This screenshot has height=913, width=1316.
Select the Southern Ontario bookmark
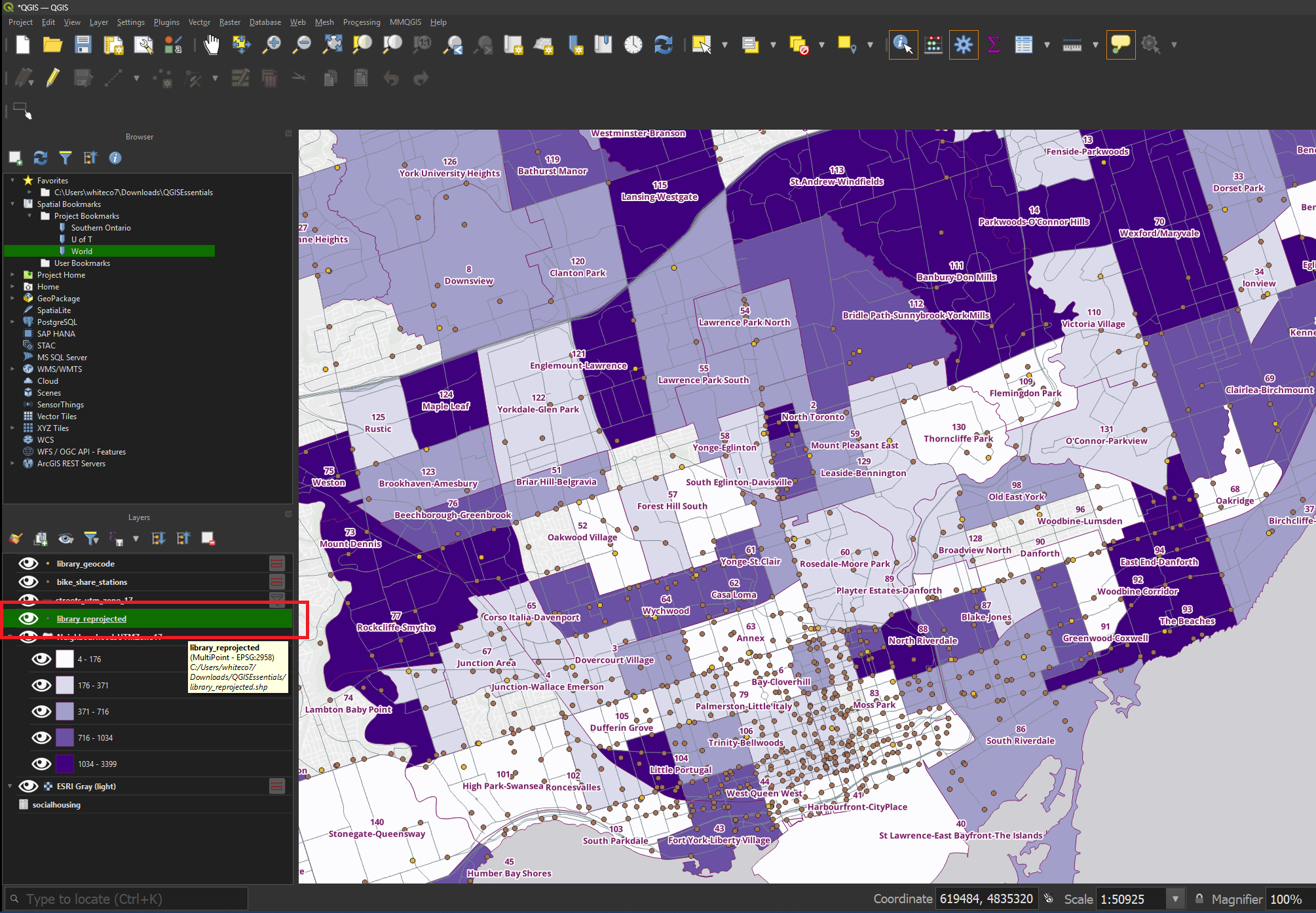[x=101, y=227]
